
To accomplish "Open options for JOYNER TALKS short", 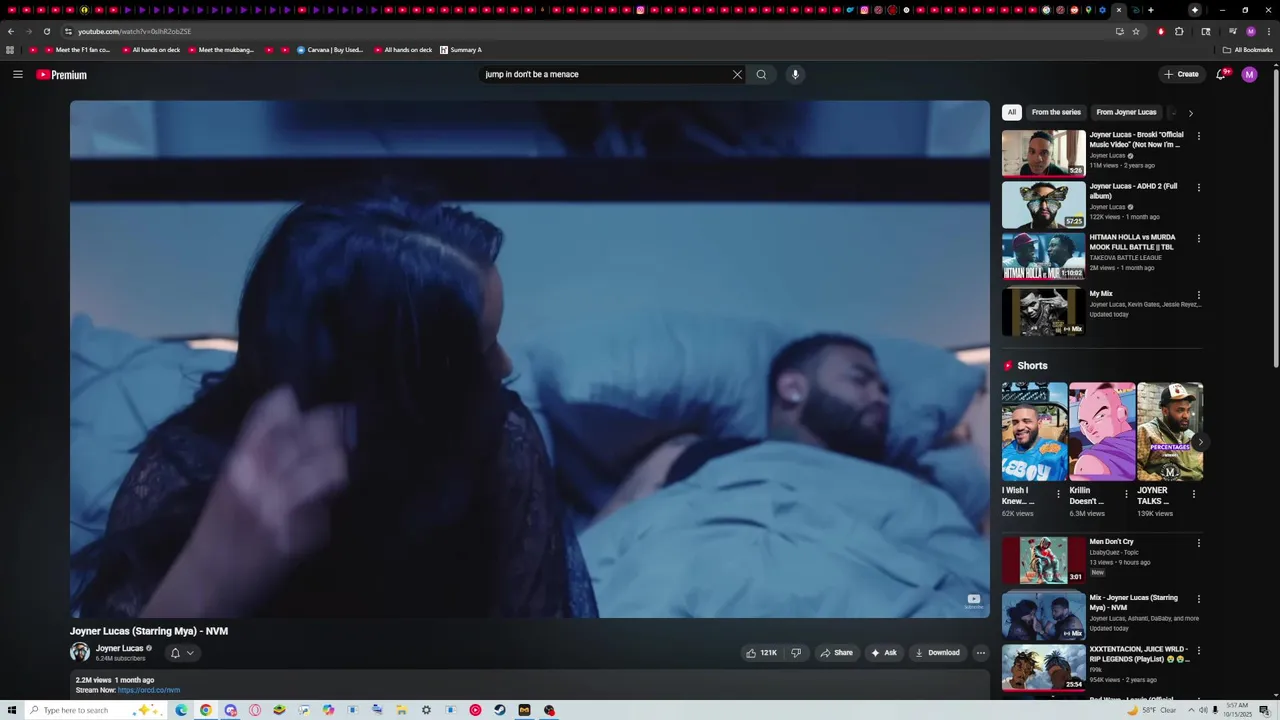I will (x=1194, y=494).
